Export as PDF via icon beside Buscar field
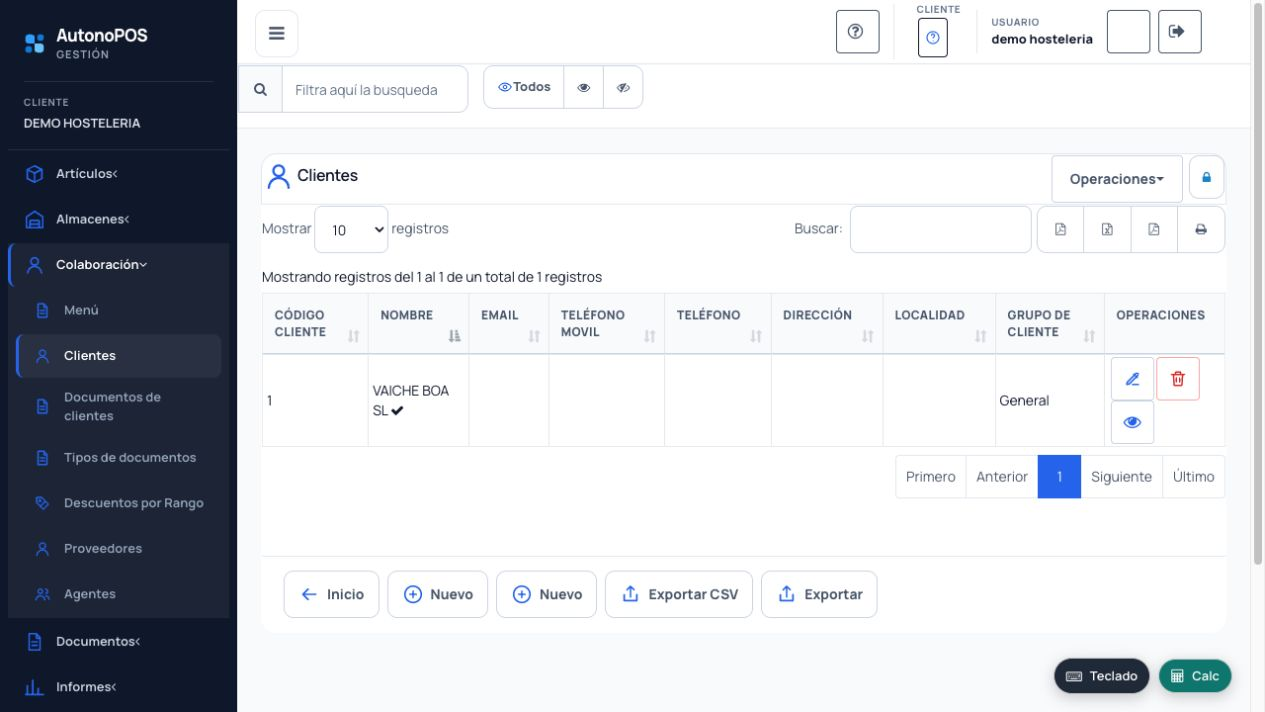Viewport: 1265px width, 712px height. tap(1061, 229)
